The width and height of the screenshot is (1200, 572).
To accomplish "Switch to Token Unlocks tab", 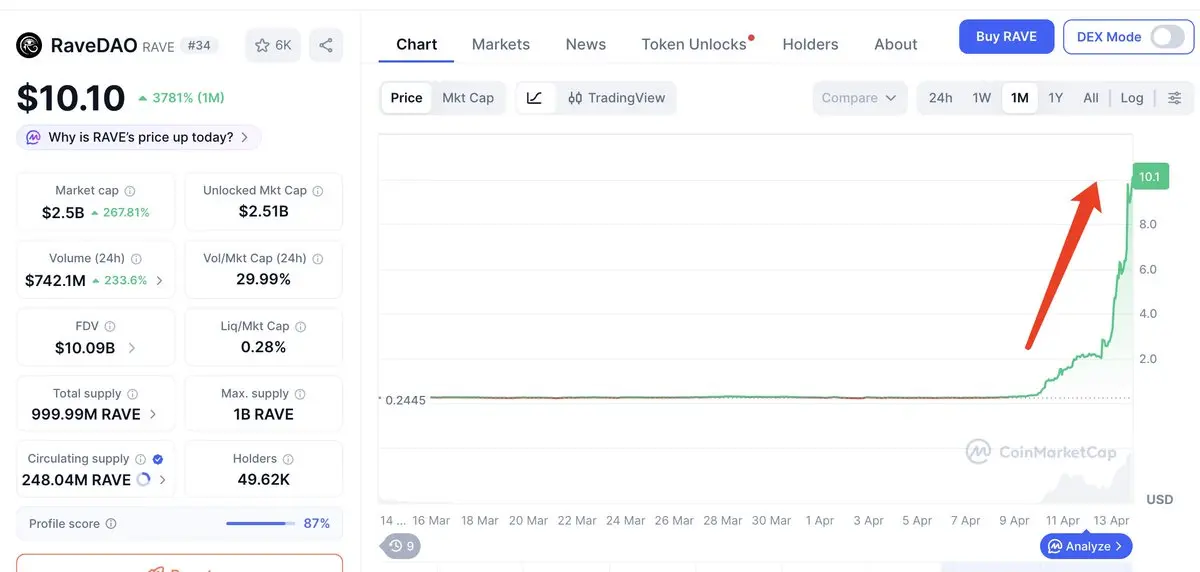I will pyautogui.click(x=694, y=44).
